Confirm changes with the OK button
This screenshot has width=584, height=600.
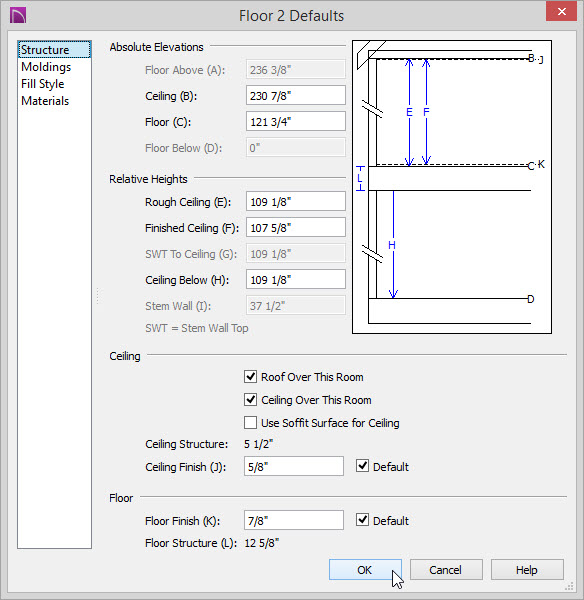coord(365,570)
